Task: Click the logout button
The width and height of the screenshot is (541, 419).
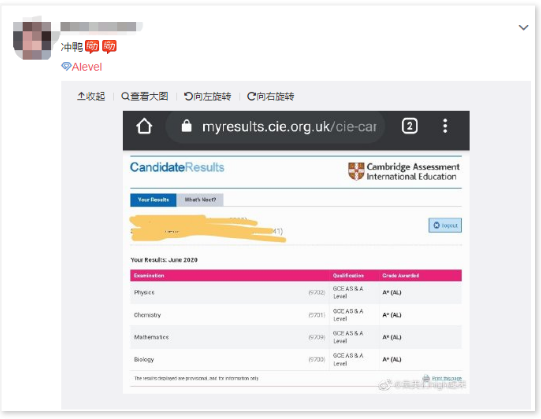Action: point(445,225)
